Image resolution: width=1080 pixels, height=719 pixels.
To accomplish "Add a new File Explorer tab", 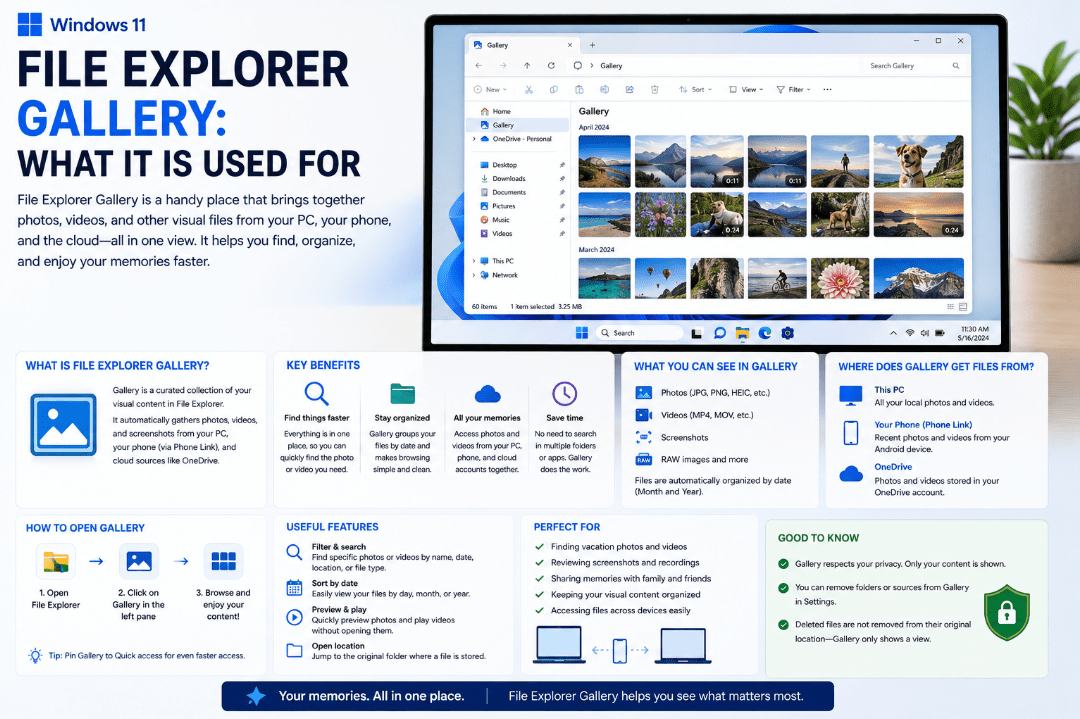I will point(592,45).
